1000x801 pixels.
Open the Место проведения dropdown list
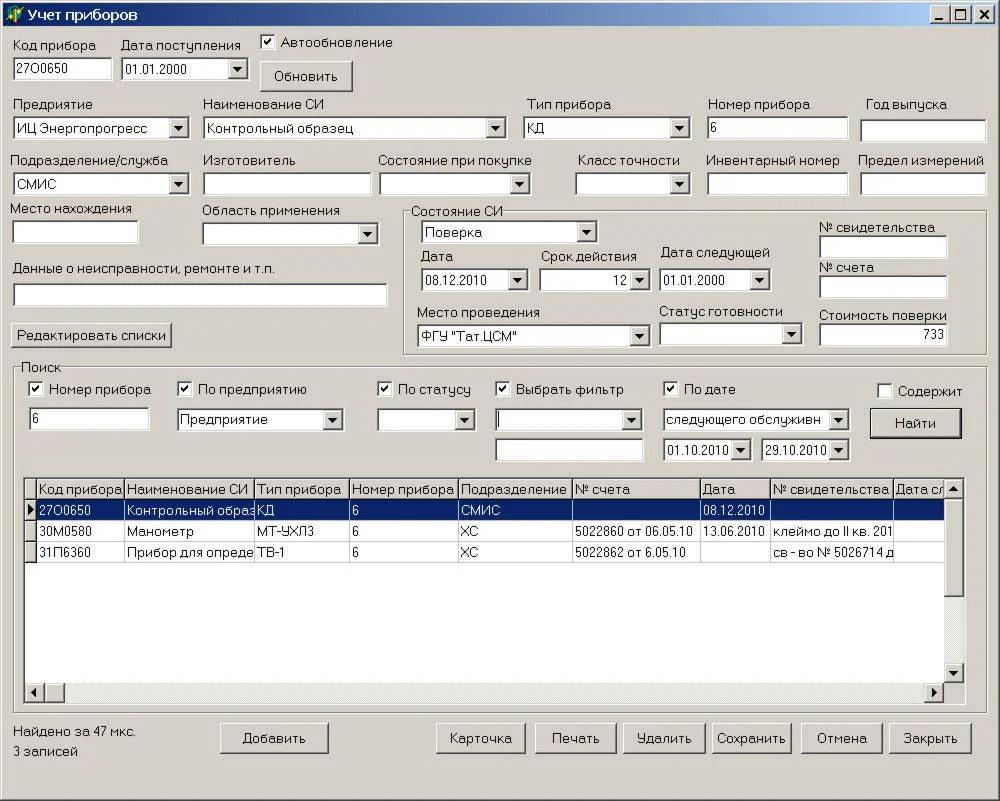(640, 336)
